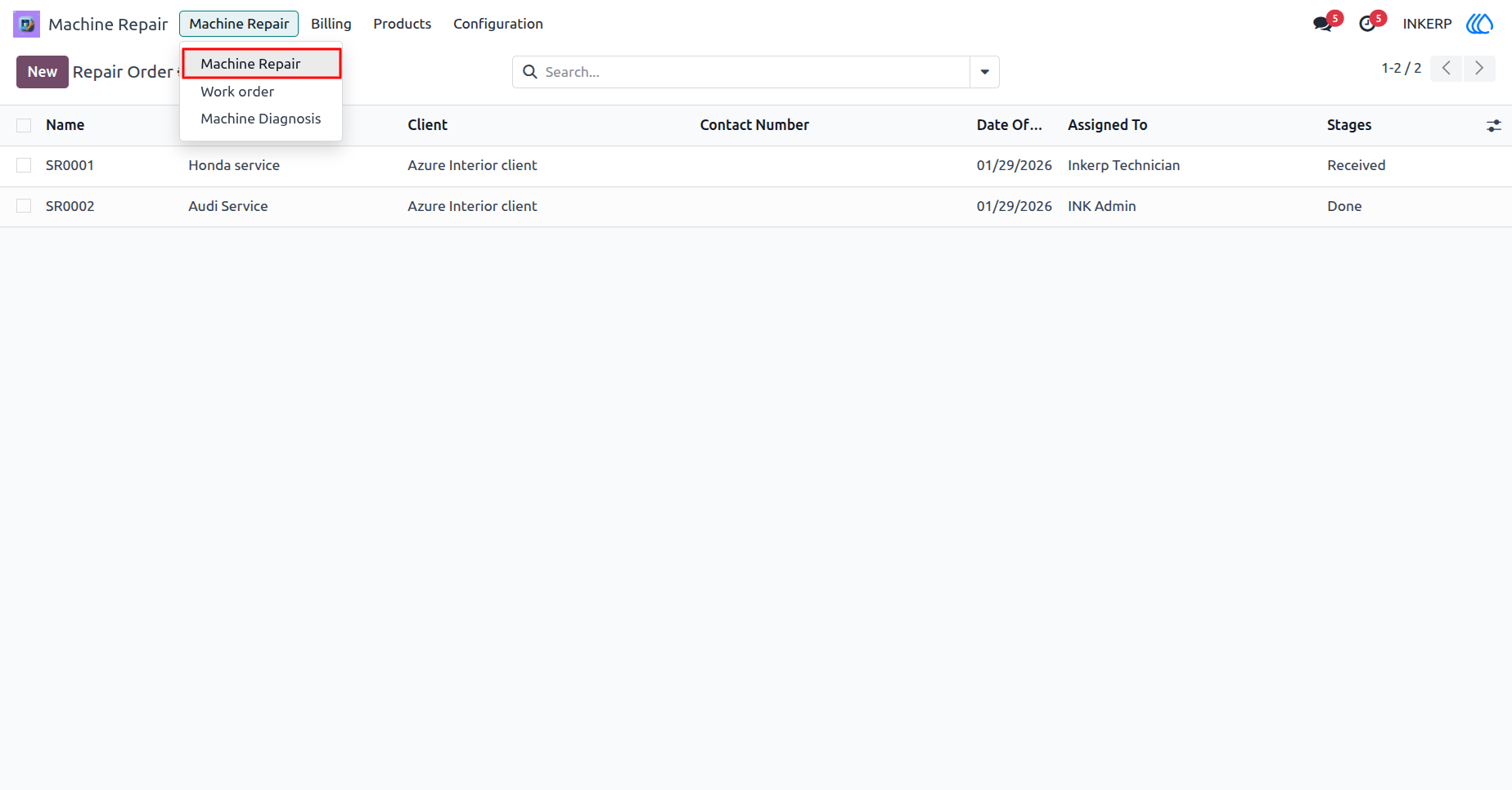This screenshot has height=790, width=1512.
Task: Expand the search filter dropdown arrow
Action: coord(985,72)
